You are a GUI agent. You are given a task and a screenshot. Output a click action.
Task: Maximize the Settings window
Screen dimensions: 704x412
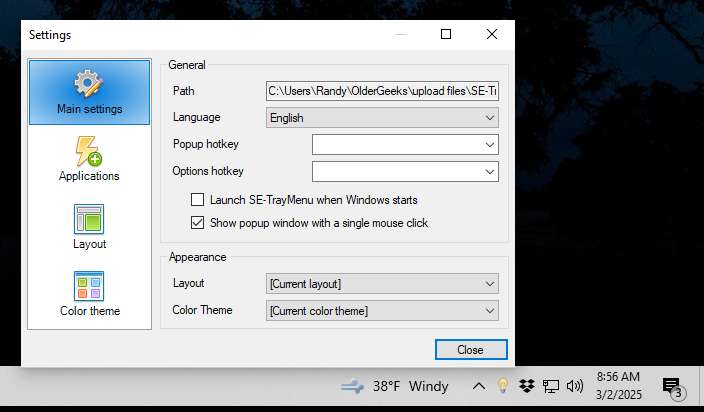pos(446,34)
